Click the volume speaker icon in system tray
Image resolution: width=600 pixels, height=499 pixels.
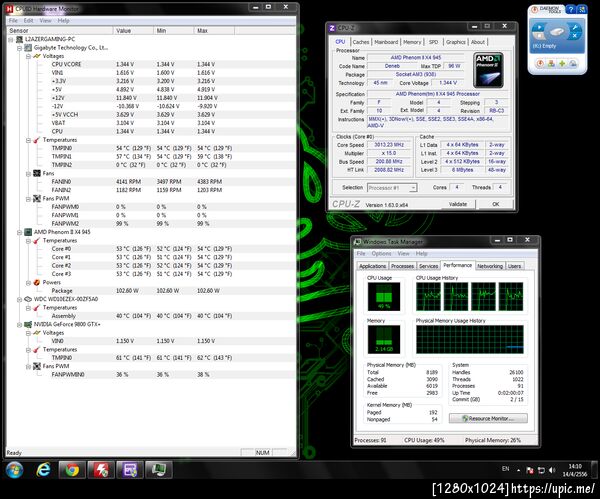[552, 470]
